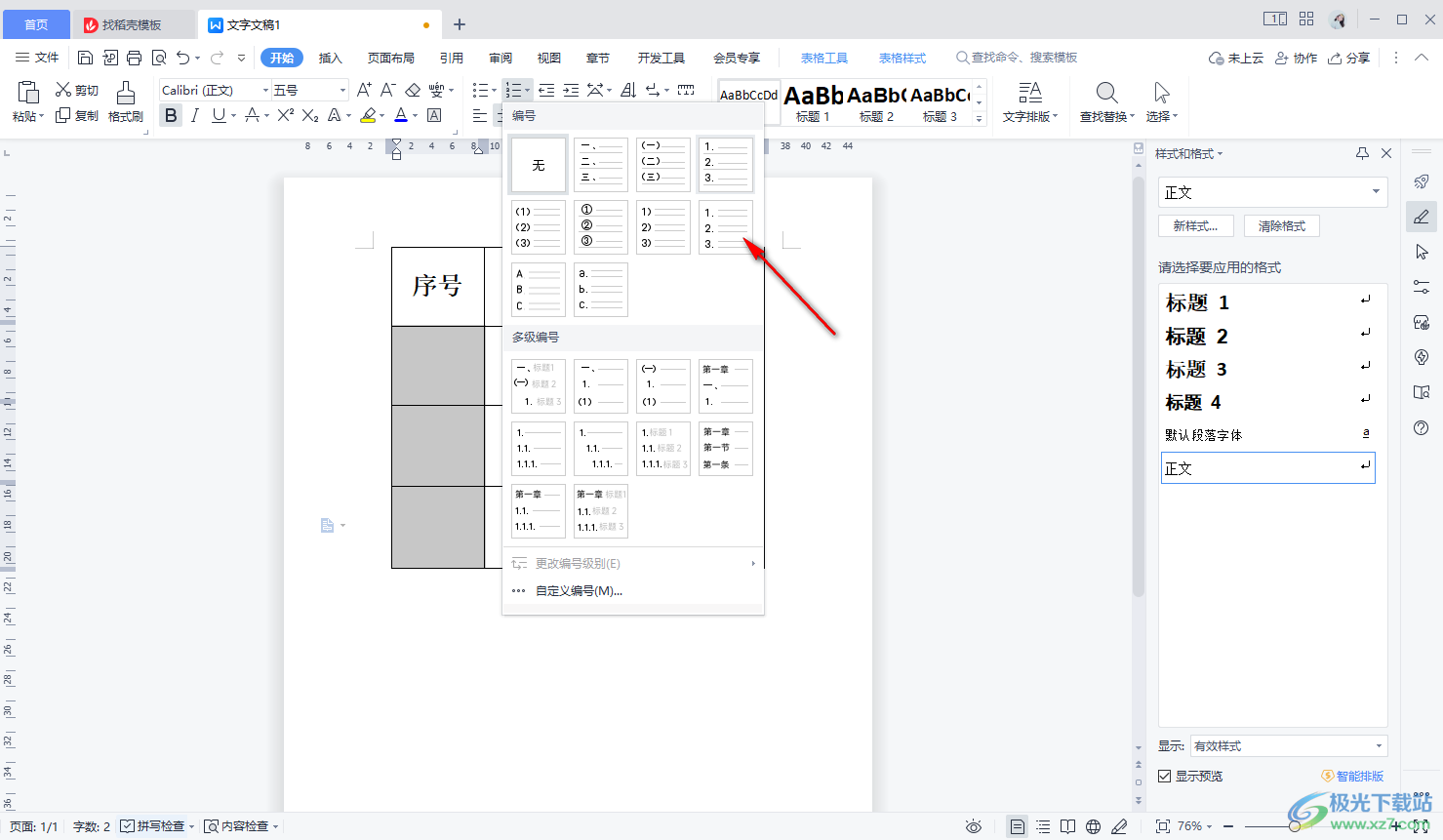Click the cut scissors icon
Screen dimensions: 1443x840
63,90
